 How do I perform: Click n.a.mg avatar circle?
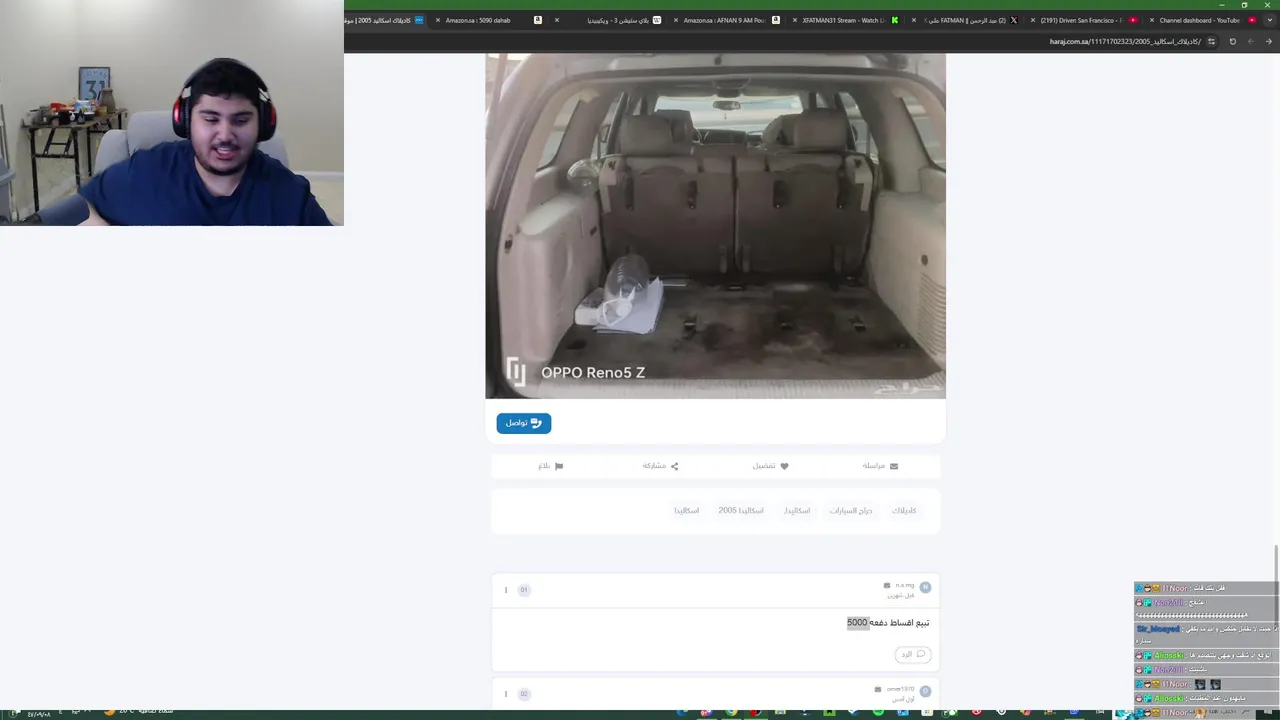point(925,587)
